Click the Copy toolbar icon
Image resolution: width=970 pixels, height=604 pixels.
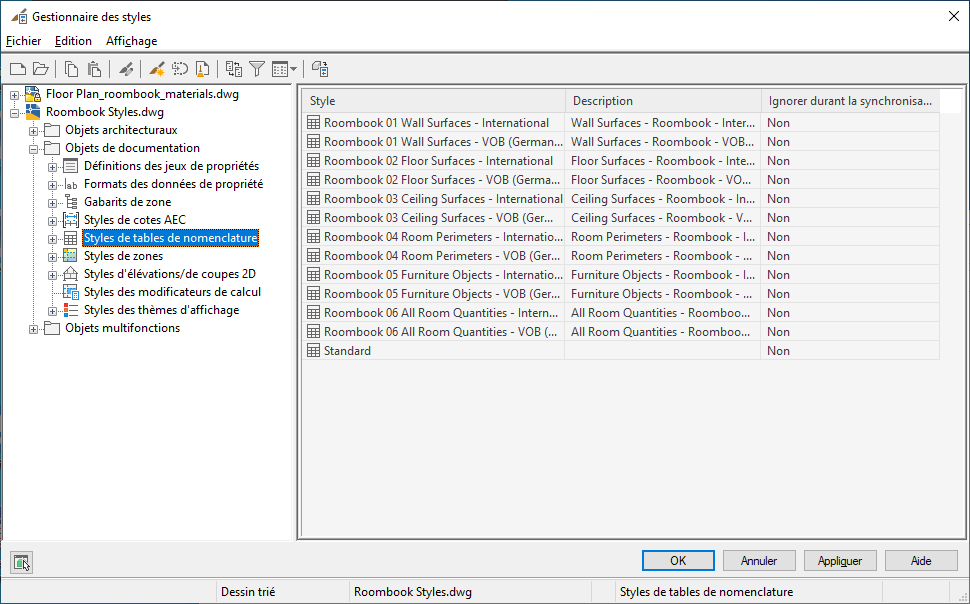click(x=72, y=69)
